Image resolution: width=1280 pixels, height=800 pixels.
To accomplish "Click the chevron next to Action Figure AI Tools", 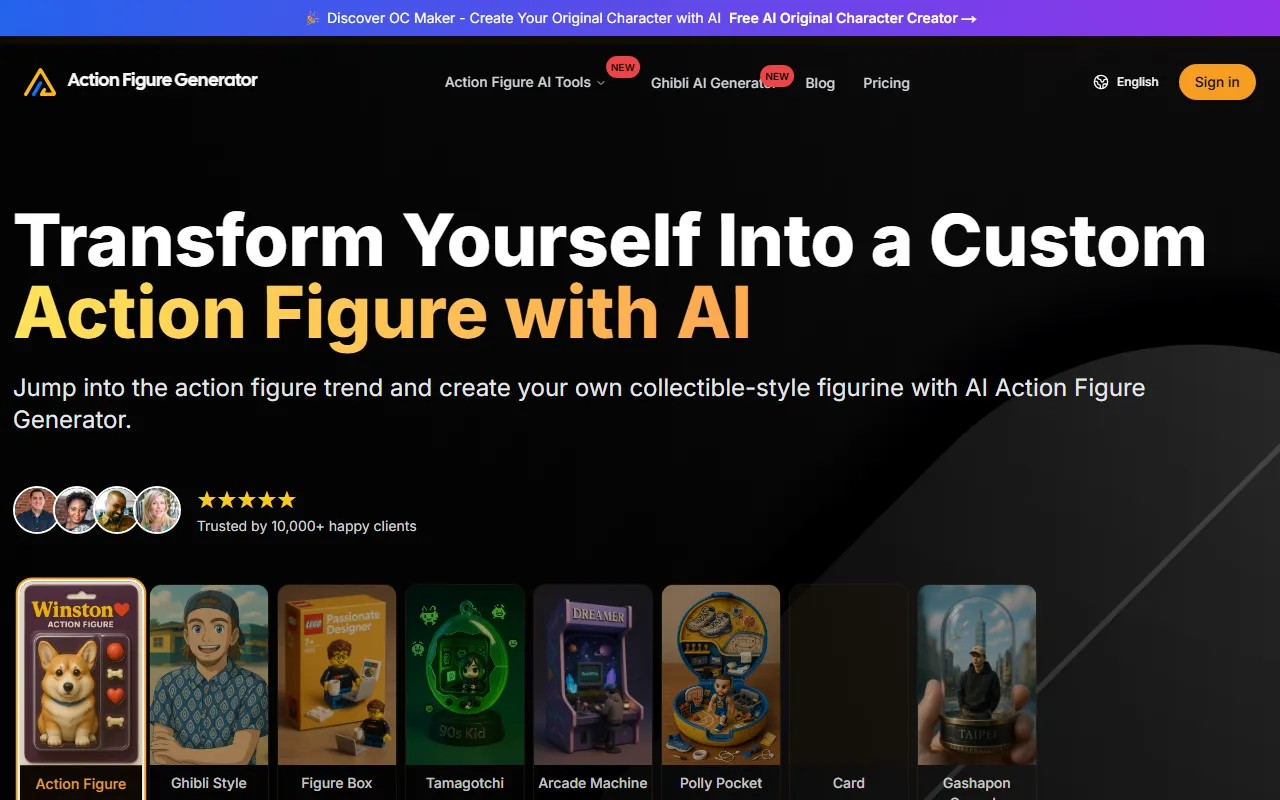I will point(601,83).
